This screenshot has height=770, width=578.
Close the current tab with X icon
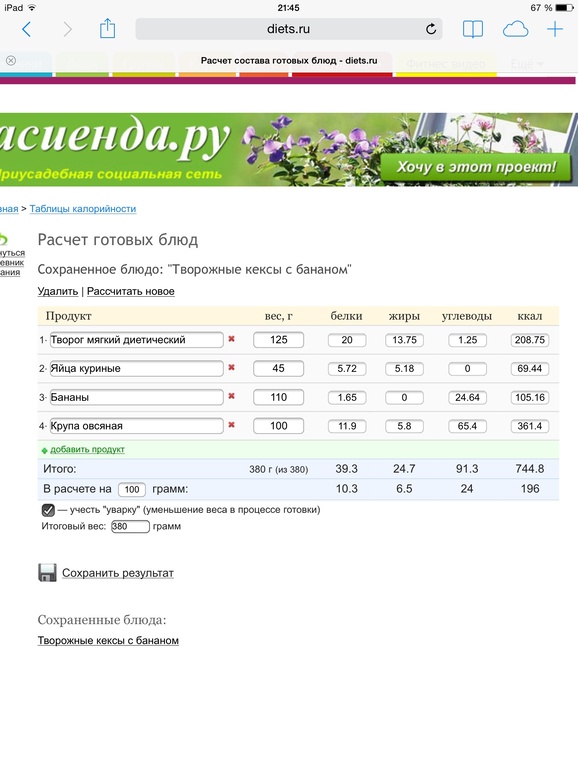click(x=11, y=60)
